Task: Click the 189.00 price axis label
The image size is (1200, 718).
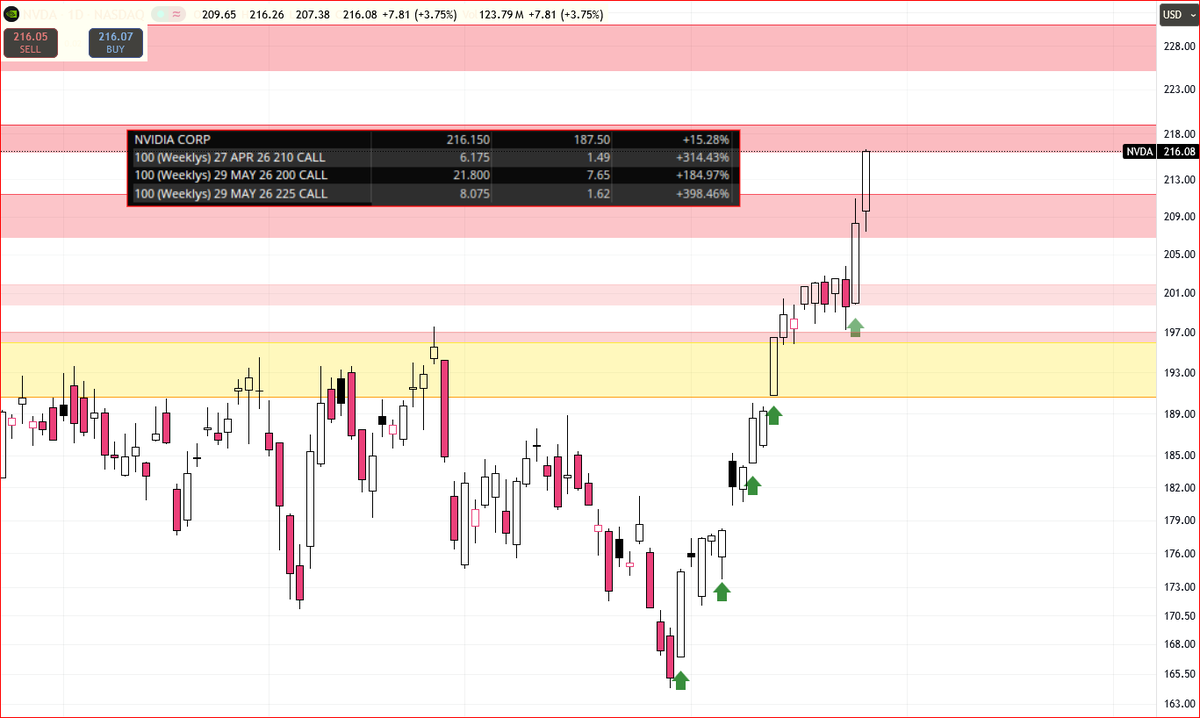Action: (1178, 414)
